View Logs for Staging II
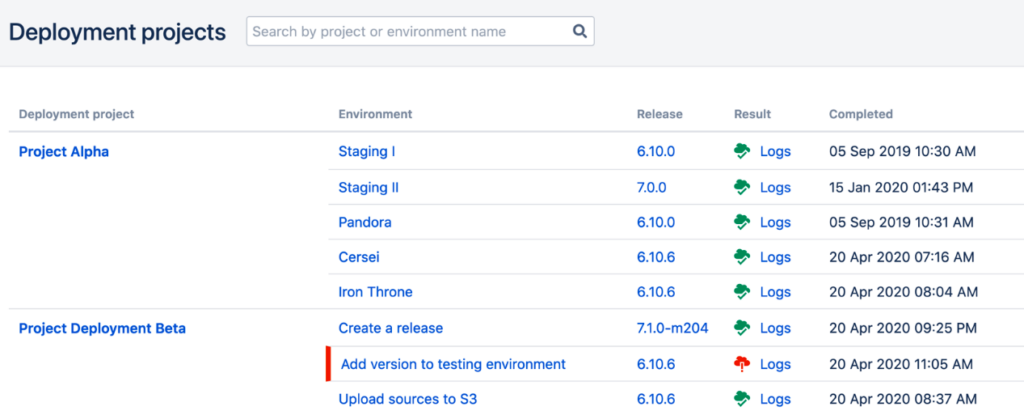This screenshot has width=1024, height=411. [775, 188]
